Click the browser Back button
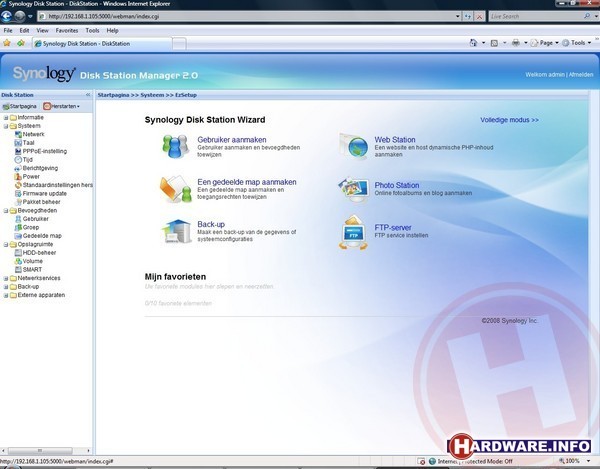Screen dimensions: 600x469 click(7, 16)
